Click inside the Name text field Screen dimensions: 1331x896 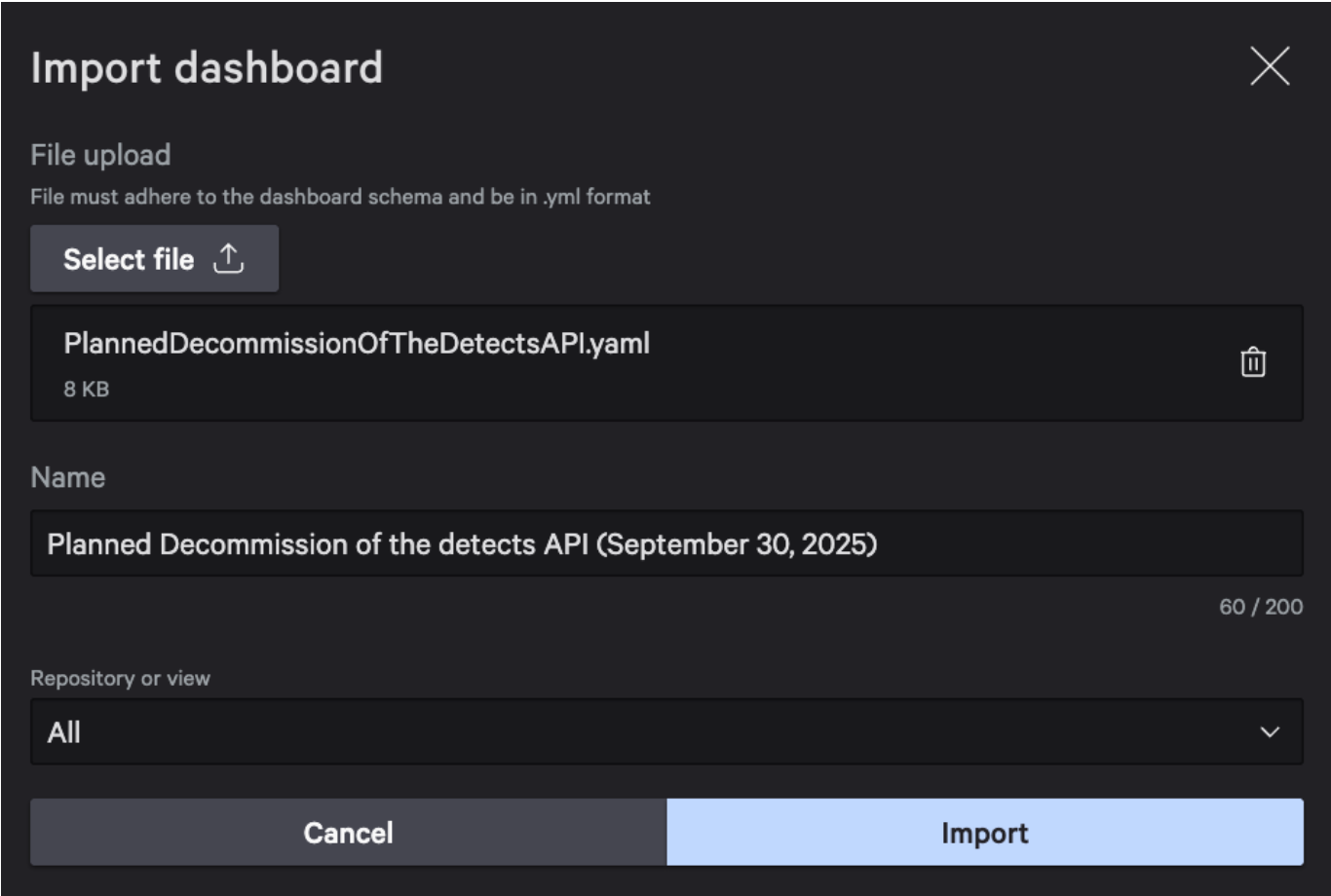click(x=666, y=543)
